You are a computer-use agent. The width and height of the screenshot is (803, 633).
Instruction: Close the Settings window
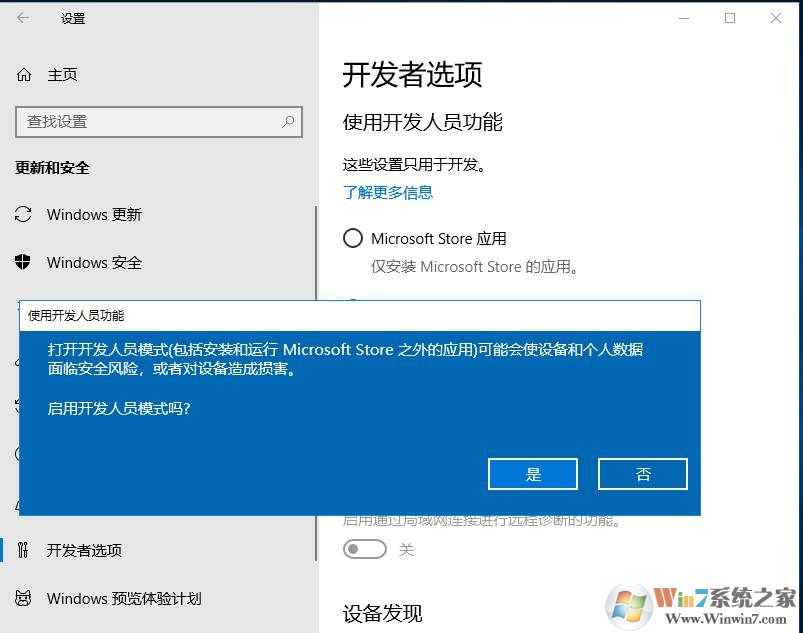point(776,18)
